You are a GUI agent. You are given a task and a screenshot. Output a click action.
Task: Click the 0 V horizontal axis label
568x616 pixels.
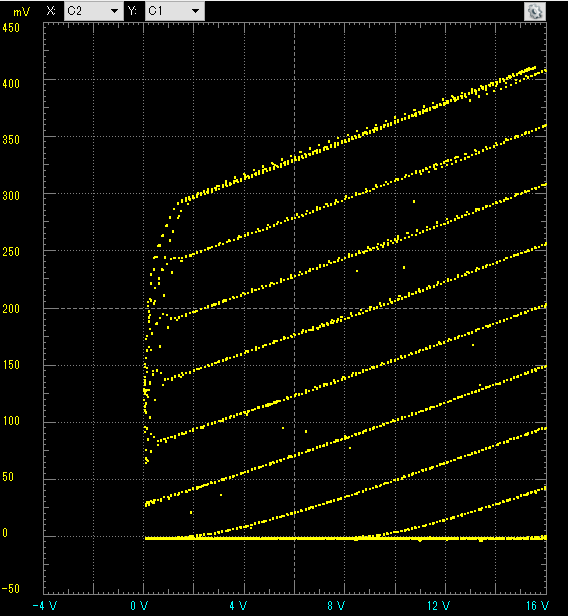coord(139,605)
